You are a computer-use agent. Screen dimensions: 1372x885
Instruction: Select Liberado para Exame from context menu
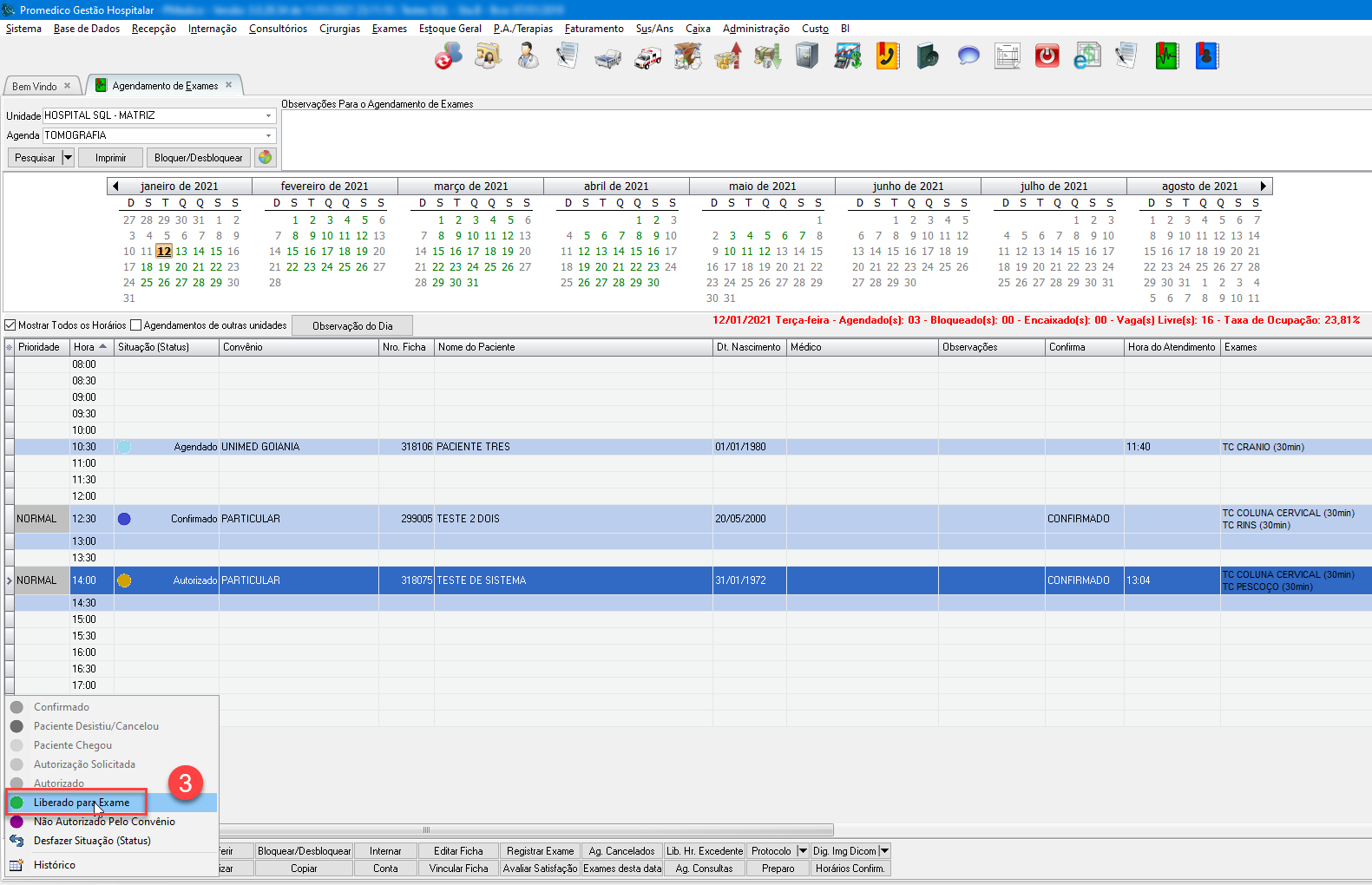pos(81,803)
